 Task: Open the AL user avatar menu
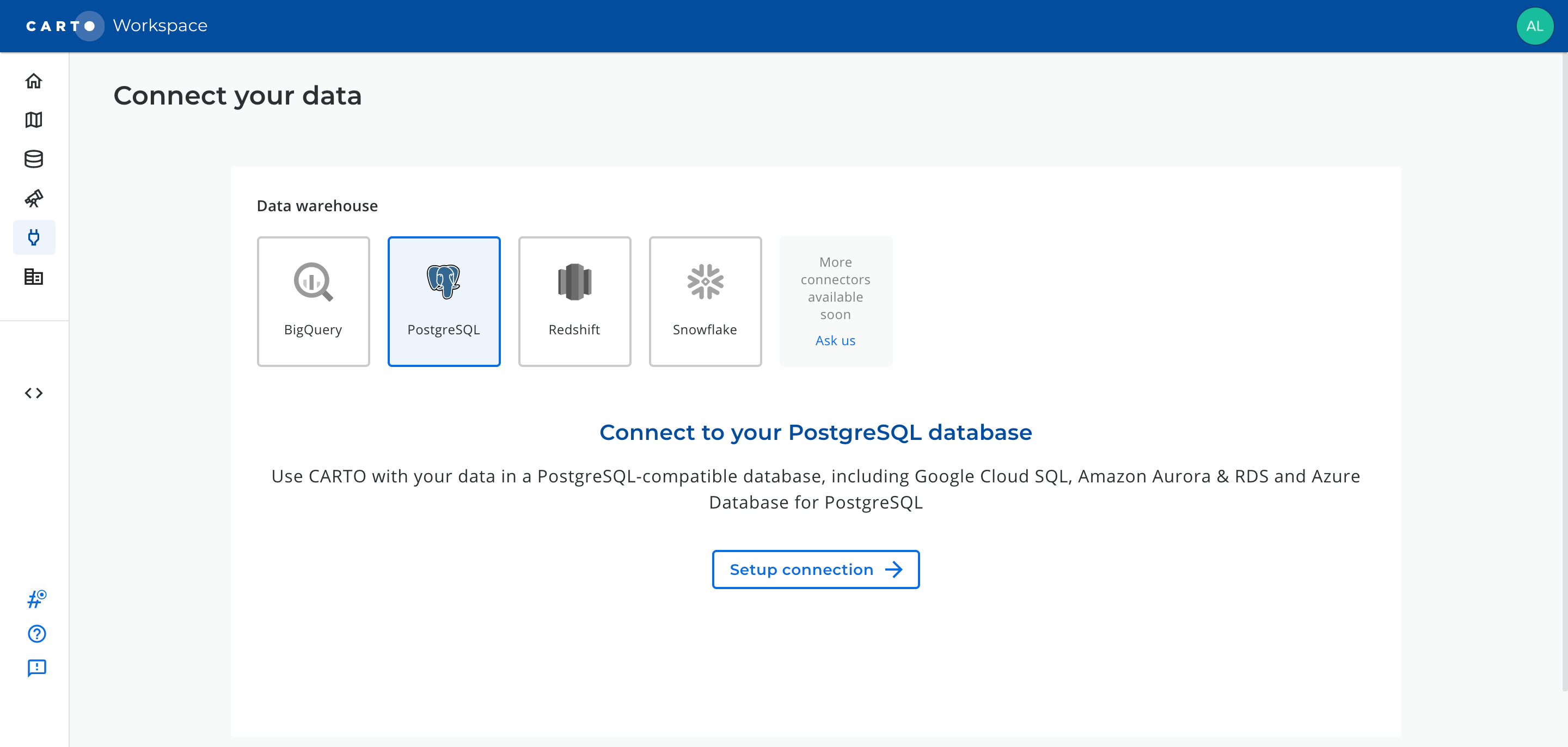click(x=1535, y=26)
